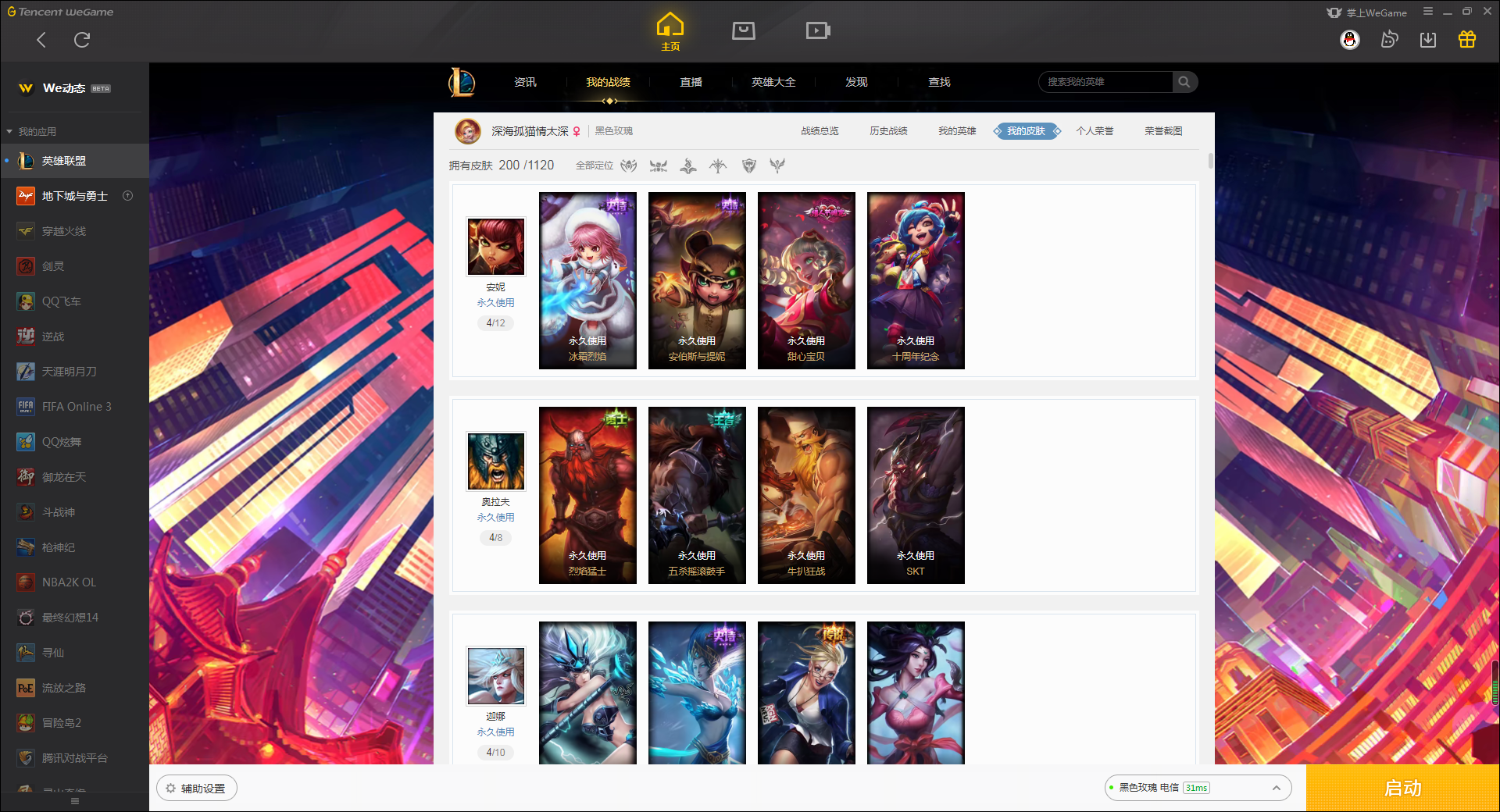Open SKT Olaf skin thumbnail
This screenshot has height=812, width=1500.
[x=916, y=495]
